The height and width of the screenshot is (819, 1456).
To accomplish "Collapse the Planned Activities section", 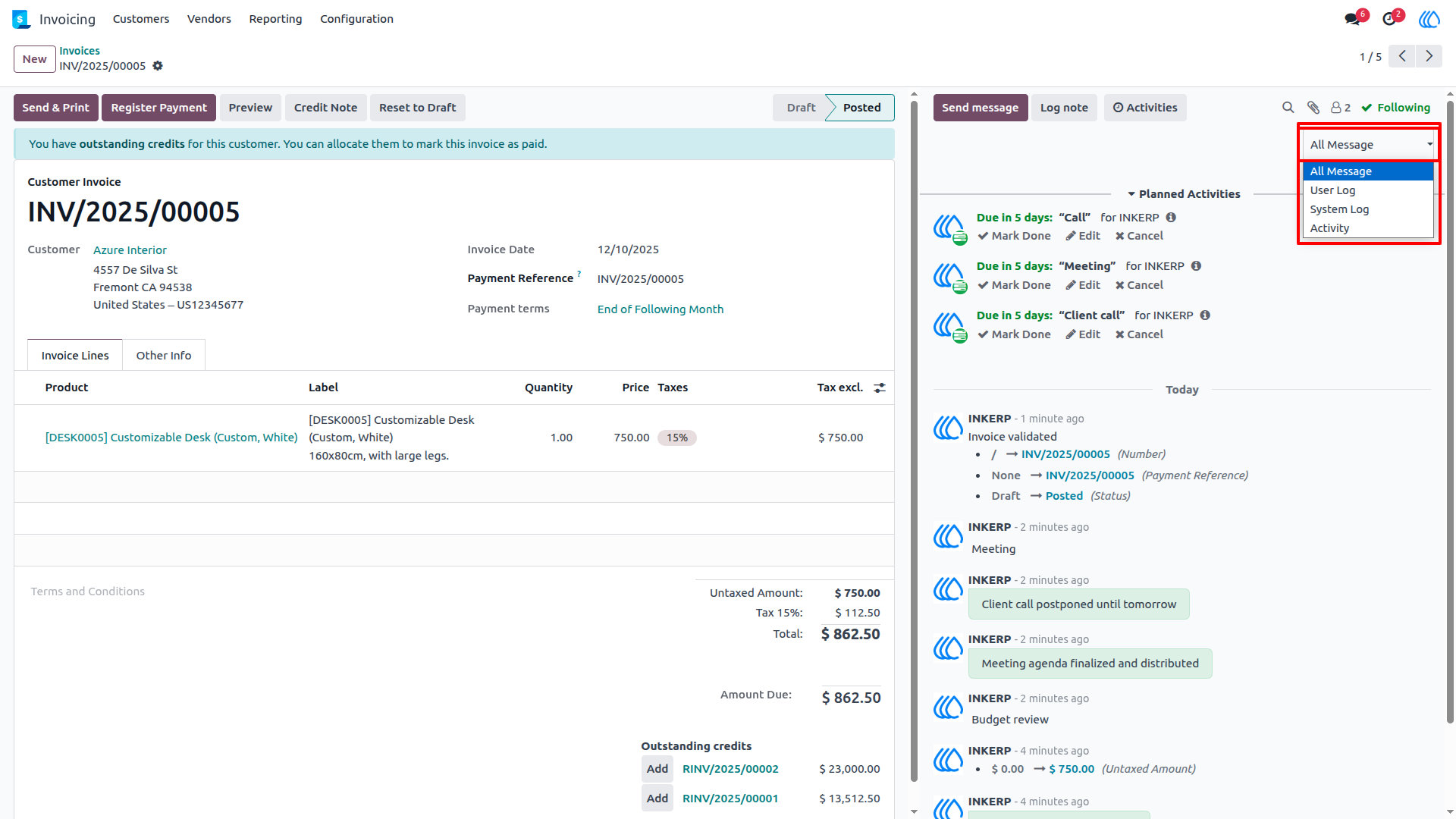I will [1183, 194].
